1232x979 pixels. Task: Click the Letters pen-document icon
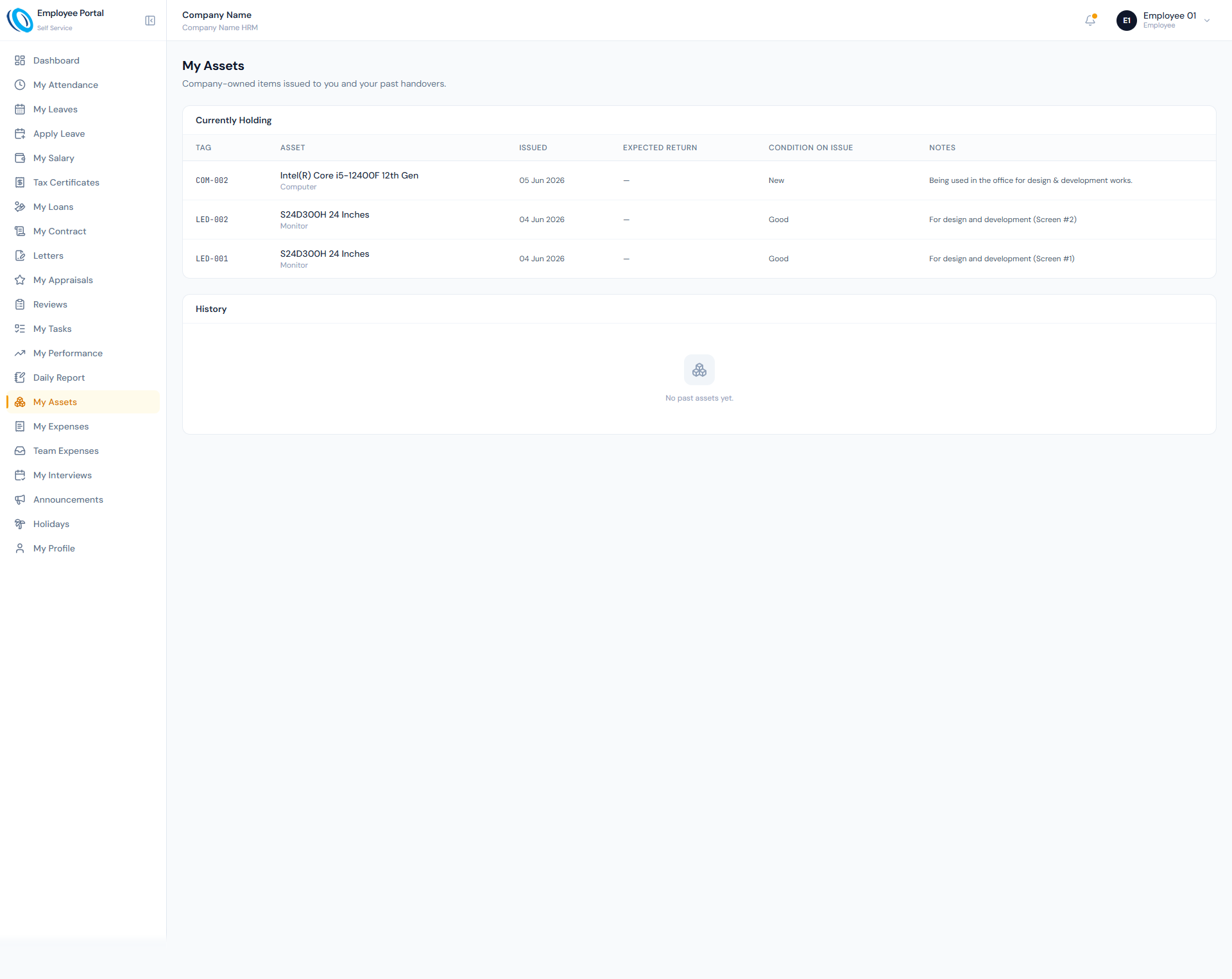click(x=20, y=256)
